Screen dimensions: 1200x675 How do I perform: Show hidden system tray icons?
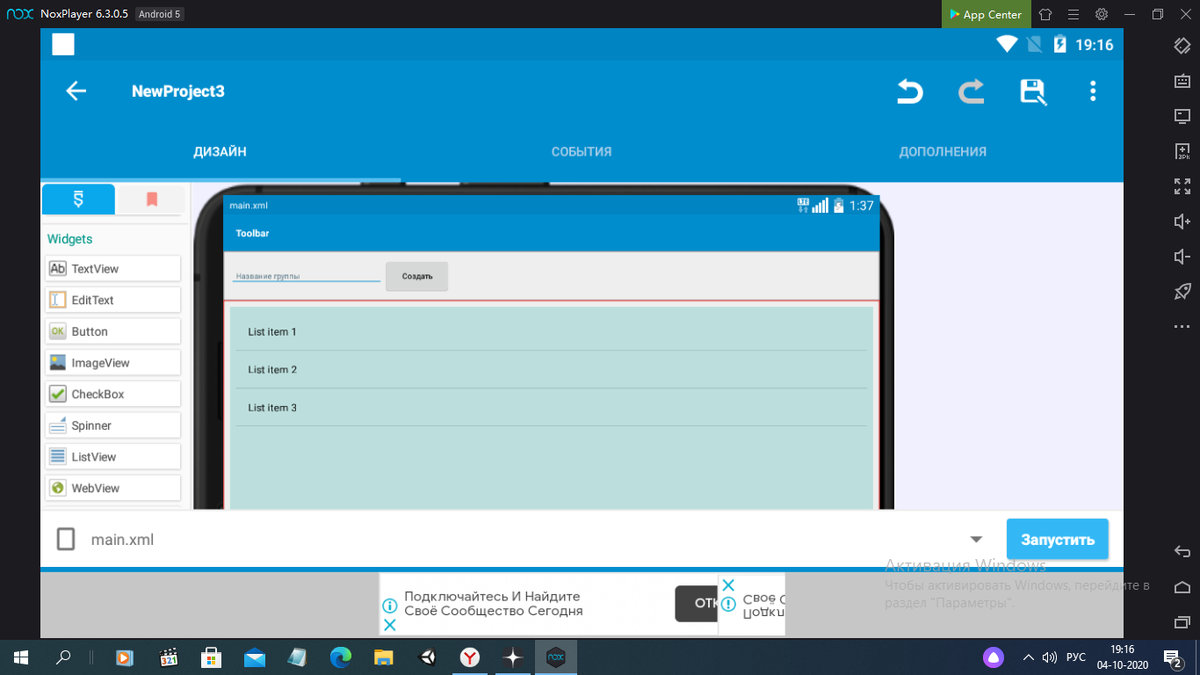coord(1028,658)
